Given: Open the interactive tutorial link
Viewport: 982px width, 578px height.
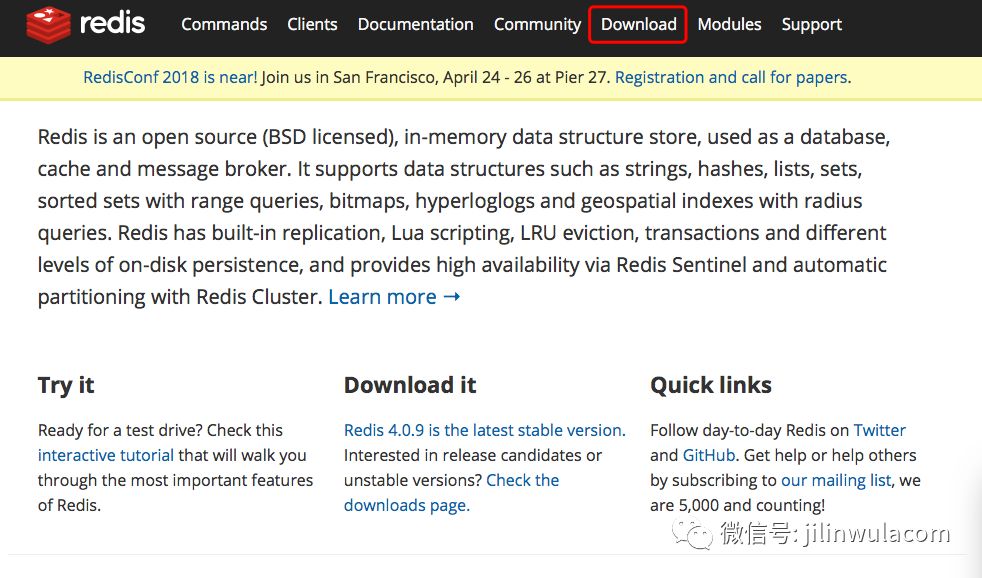Looking at the screenshot, I should (106, 455).
